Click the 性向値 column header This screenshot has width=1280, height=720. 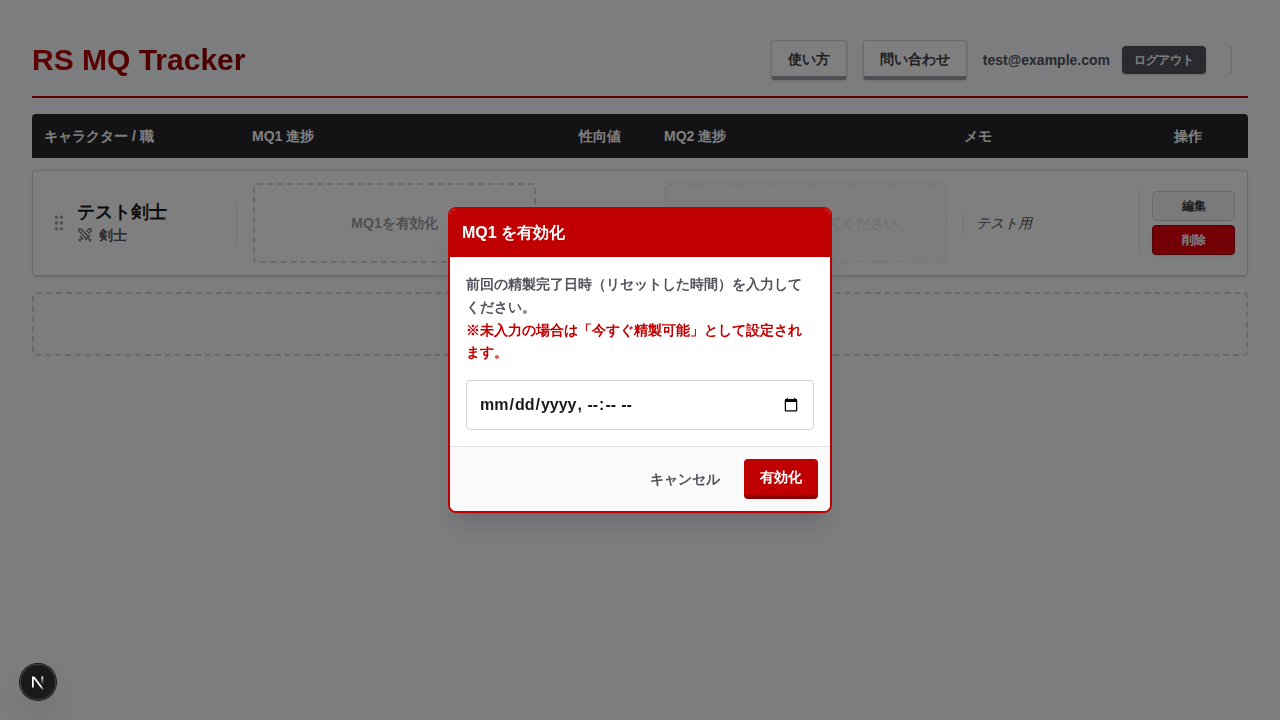(x=600, y=136)
